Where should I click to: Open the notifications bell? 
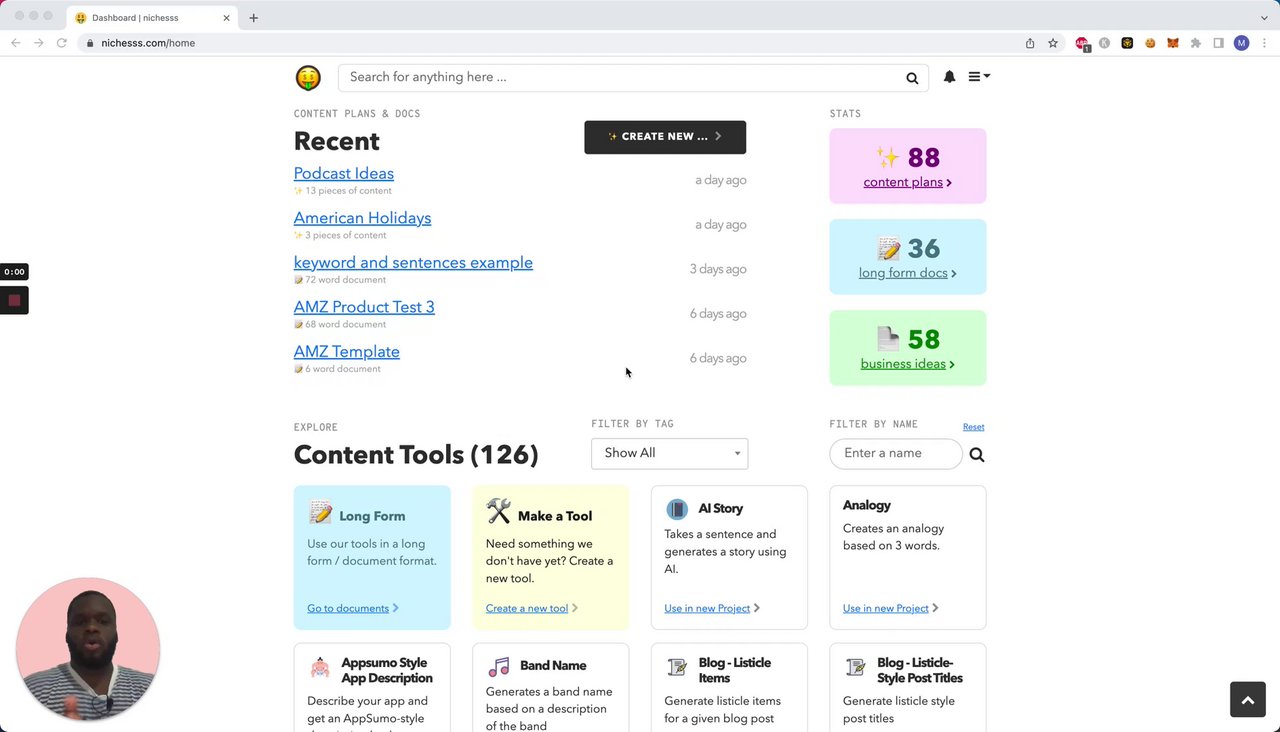click(949, 77)
